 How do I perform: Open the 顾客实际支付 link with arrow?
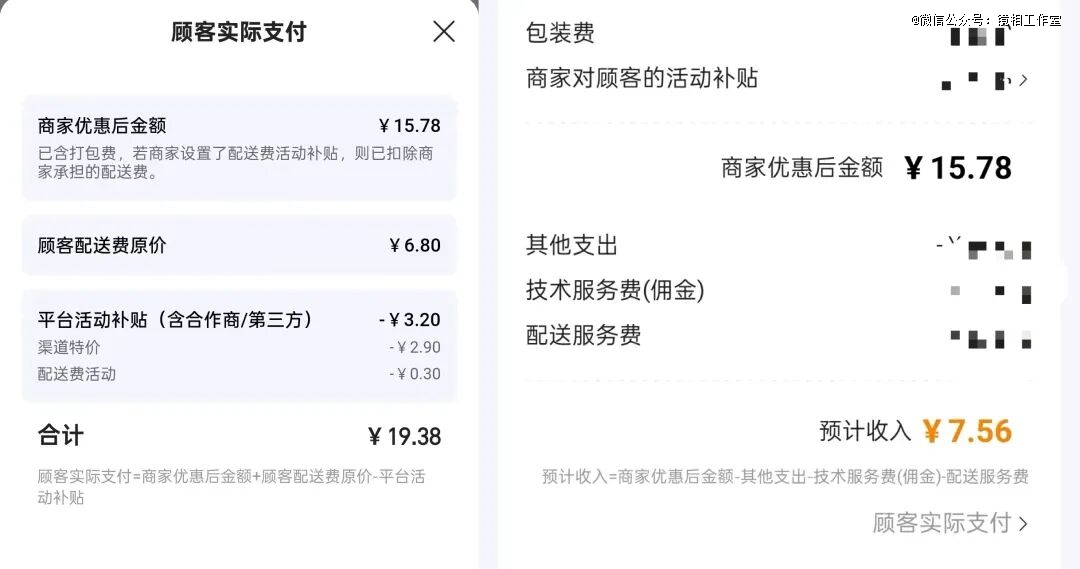click(949, 523)
